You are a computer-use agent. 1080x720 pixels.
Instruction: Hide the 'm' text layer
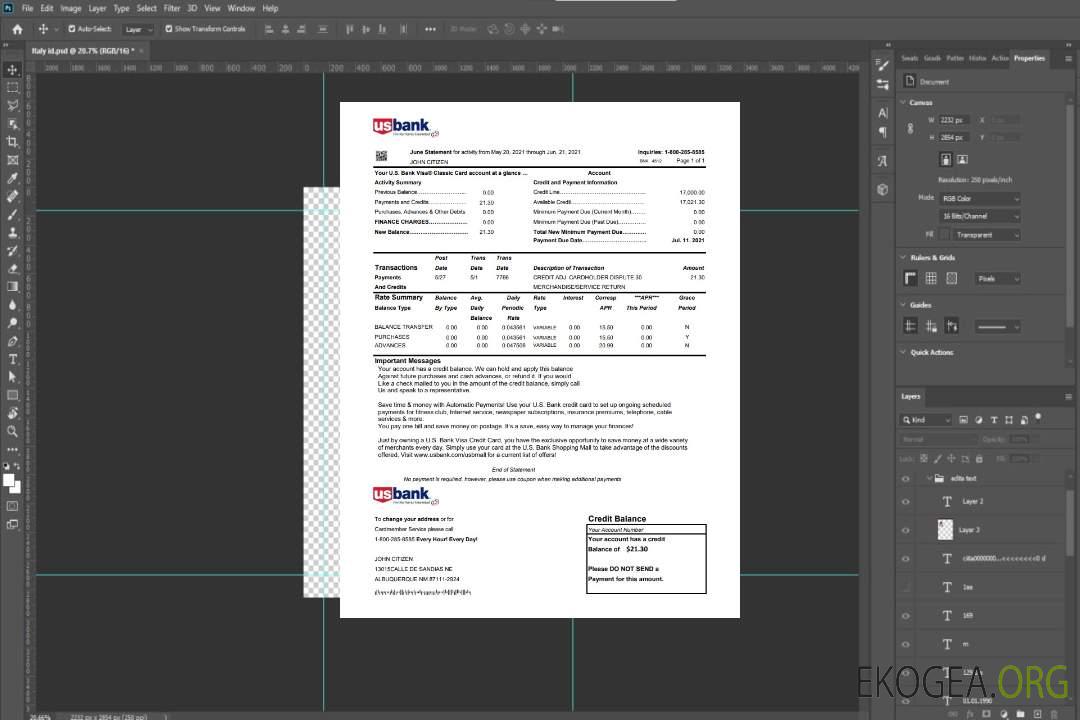(906, 645)
